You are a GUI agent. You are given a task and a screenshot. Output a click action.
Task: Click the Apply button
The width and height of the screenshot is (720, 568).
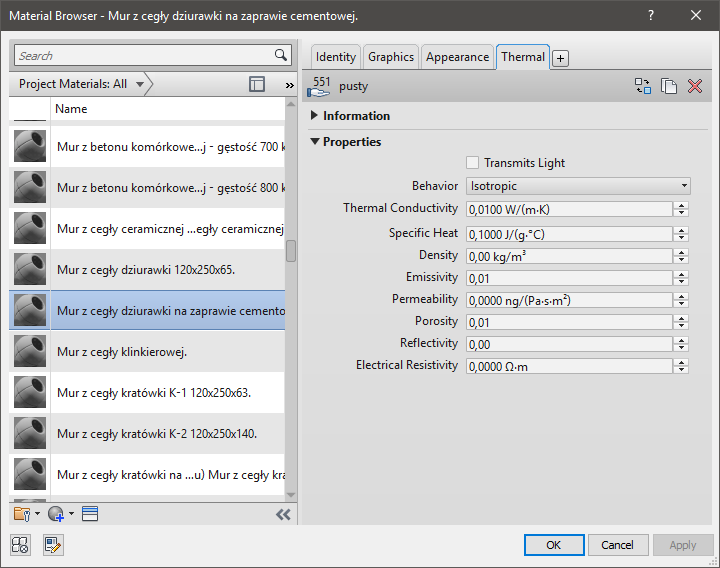(682, 545)
